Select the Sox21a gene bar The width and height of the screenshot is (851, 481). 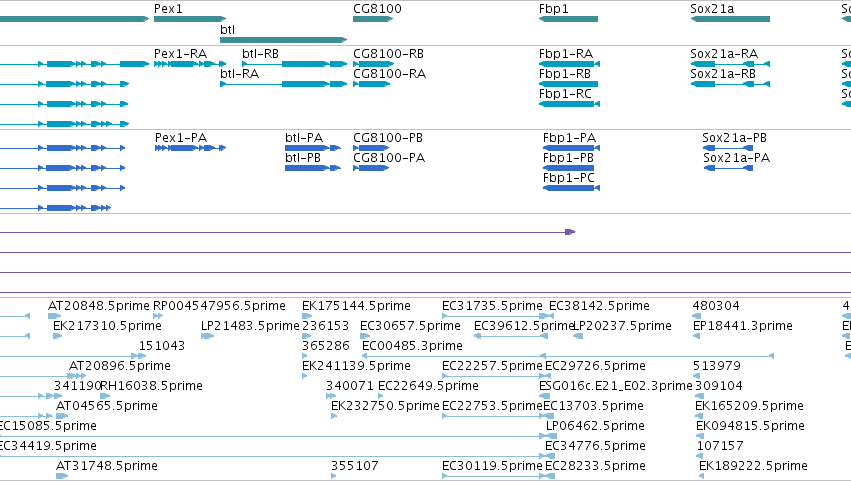730,19
